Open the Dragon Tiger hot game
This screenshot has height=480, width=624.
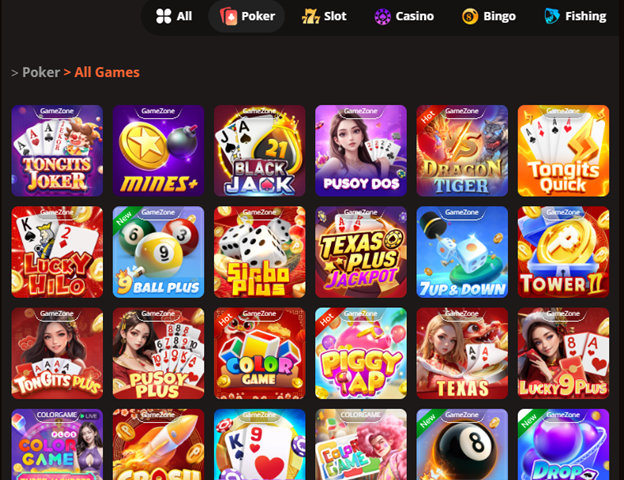click(x=462, y=151)
